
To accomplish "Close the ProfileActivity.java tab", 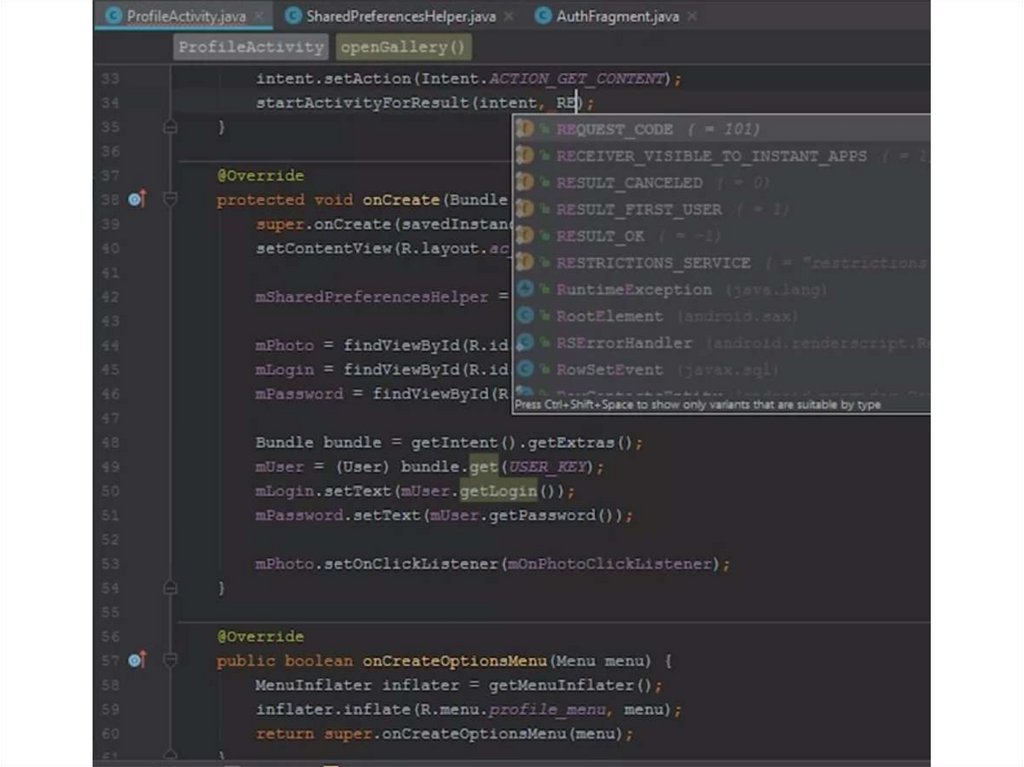I will pos(258,16).
